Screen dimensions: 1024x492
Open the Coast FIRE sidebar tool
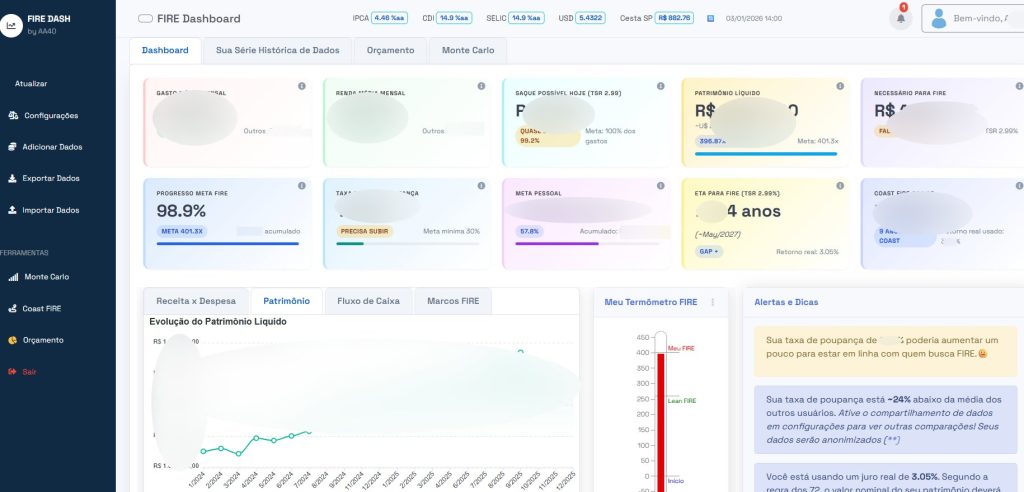(41, 309)
